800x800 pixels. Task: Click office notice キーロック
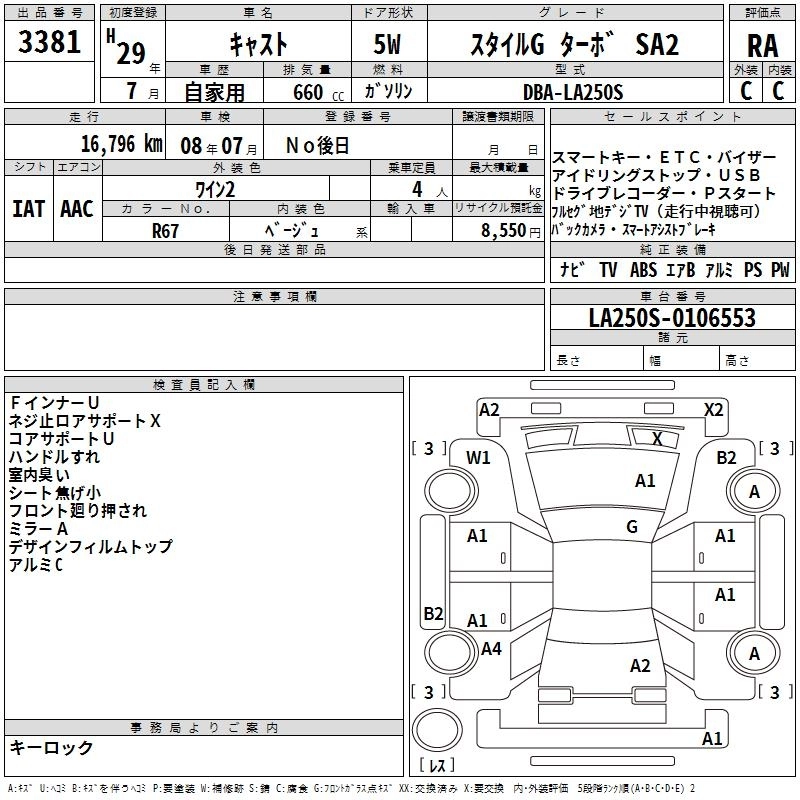coord(52,747)
